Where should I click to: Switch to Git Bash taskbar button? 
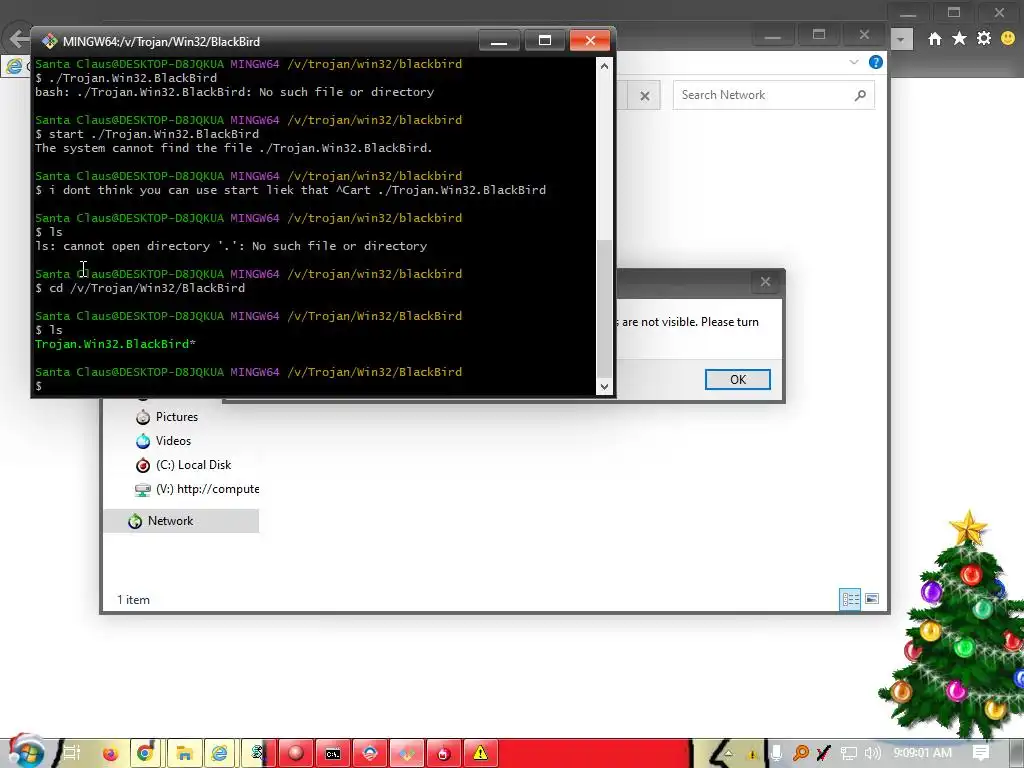[407, 754]
